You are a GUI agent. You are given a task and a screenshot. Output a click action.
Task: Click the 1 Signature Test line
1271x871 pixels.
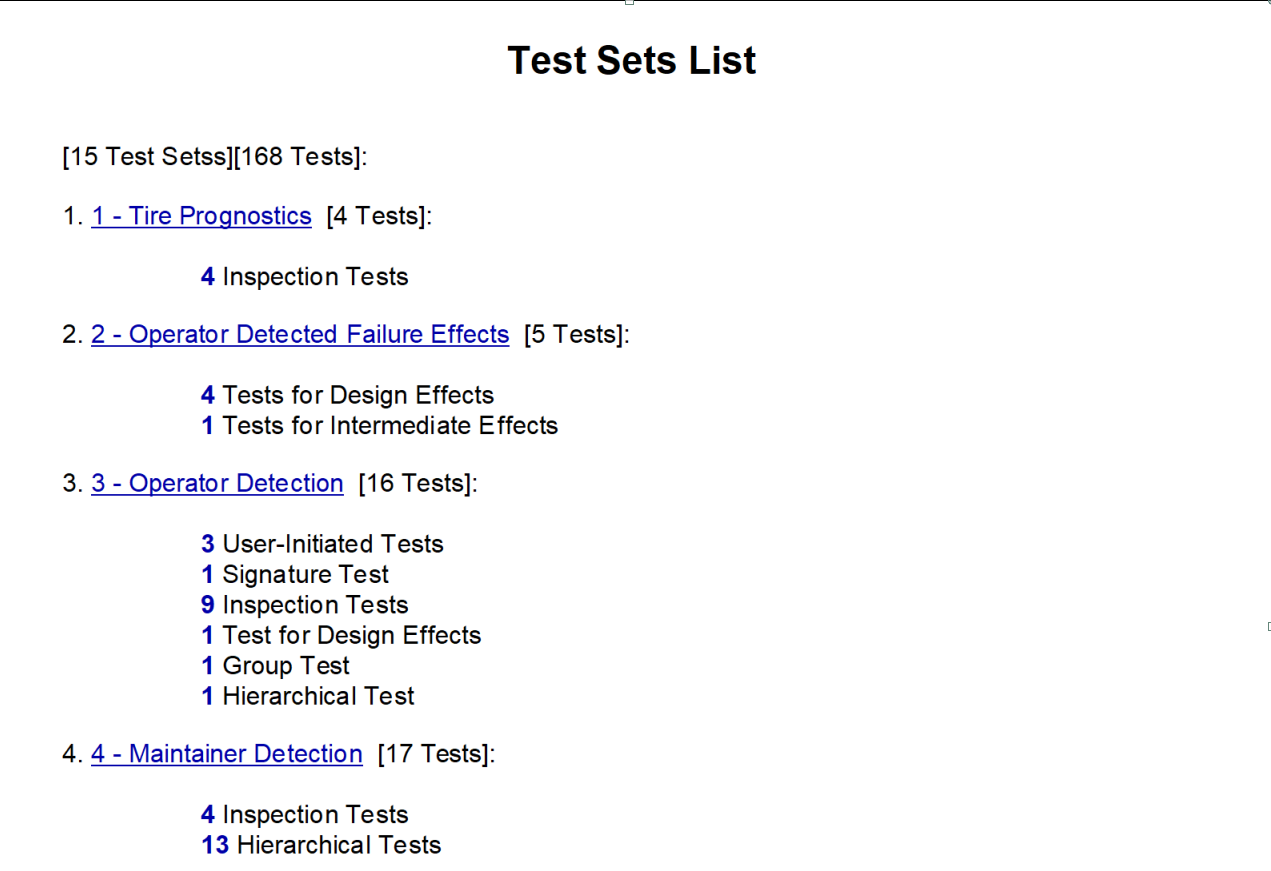[295, 575]
